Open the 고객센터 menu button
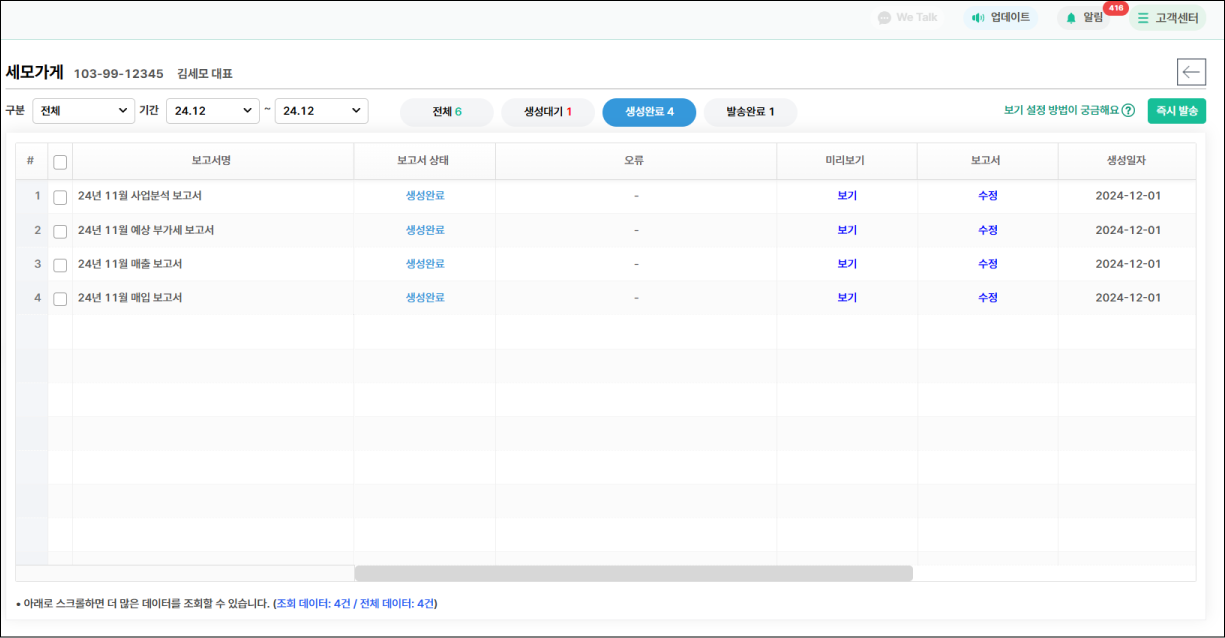The height and width of the screenshot is (638, 1225). 1168,18
